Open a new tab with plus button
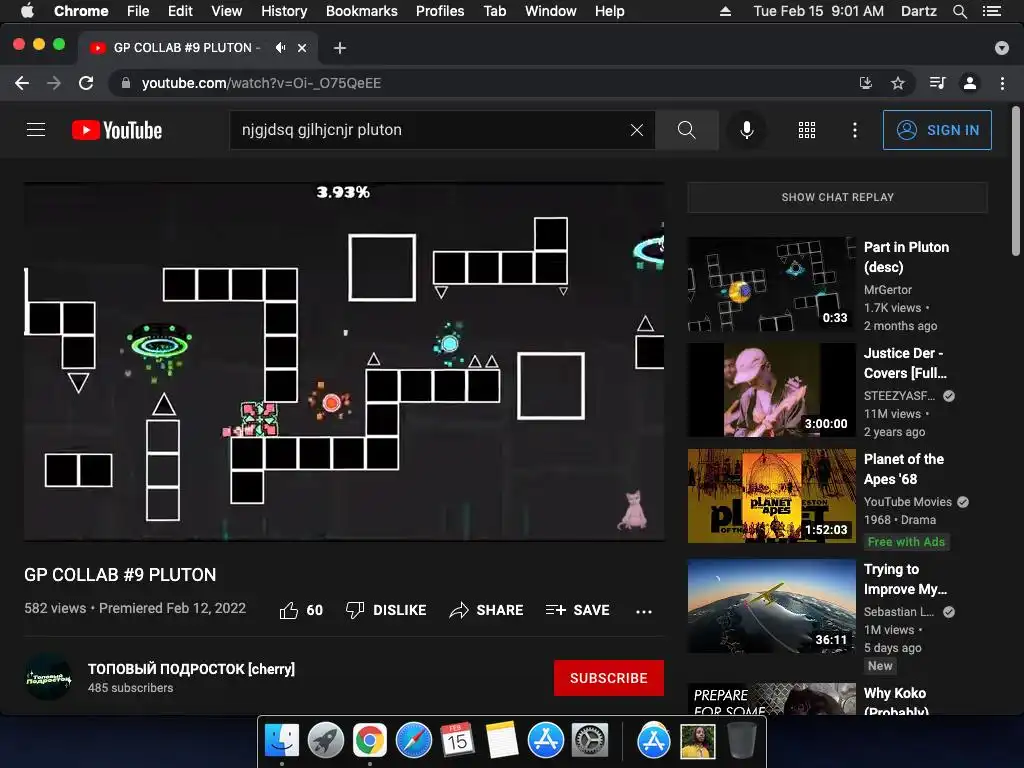The height and width of the screenshot is (768, 1024). [x=340, y=48]
